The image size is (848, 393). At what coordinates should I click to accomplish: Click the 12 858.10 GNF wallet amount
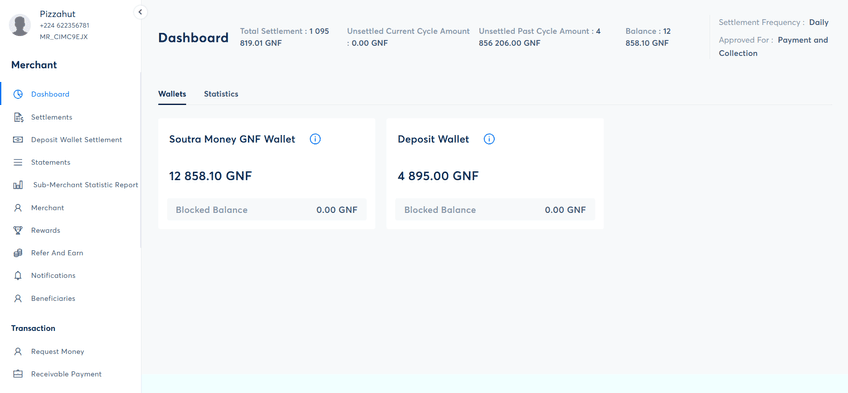(x=210, y=176)
